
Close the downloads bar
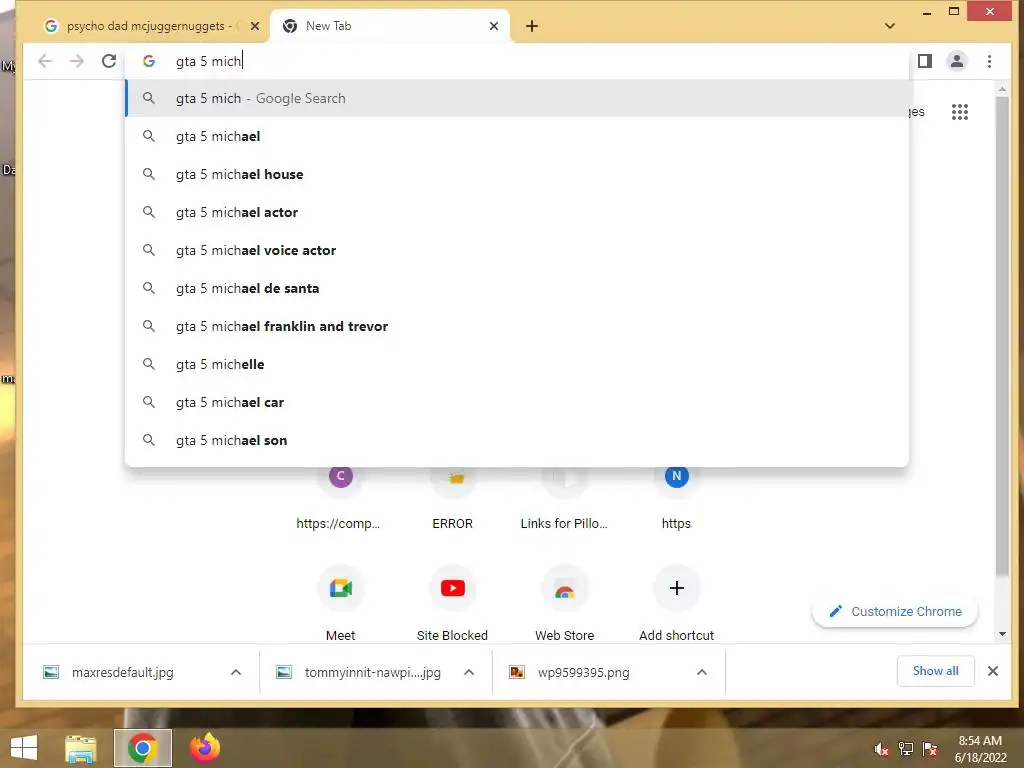click(x=993, y=671)
